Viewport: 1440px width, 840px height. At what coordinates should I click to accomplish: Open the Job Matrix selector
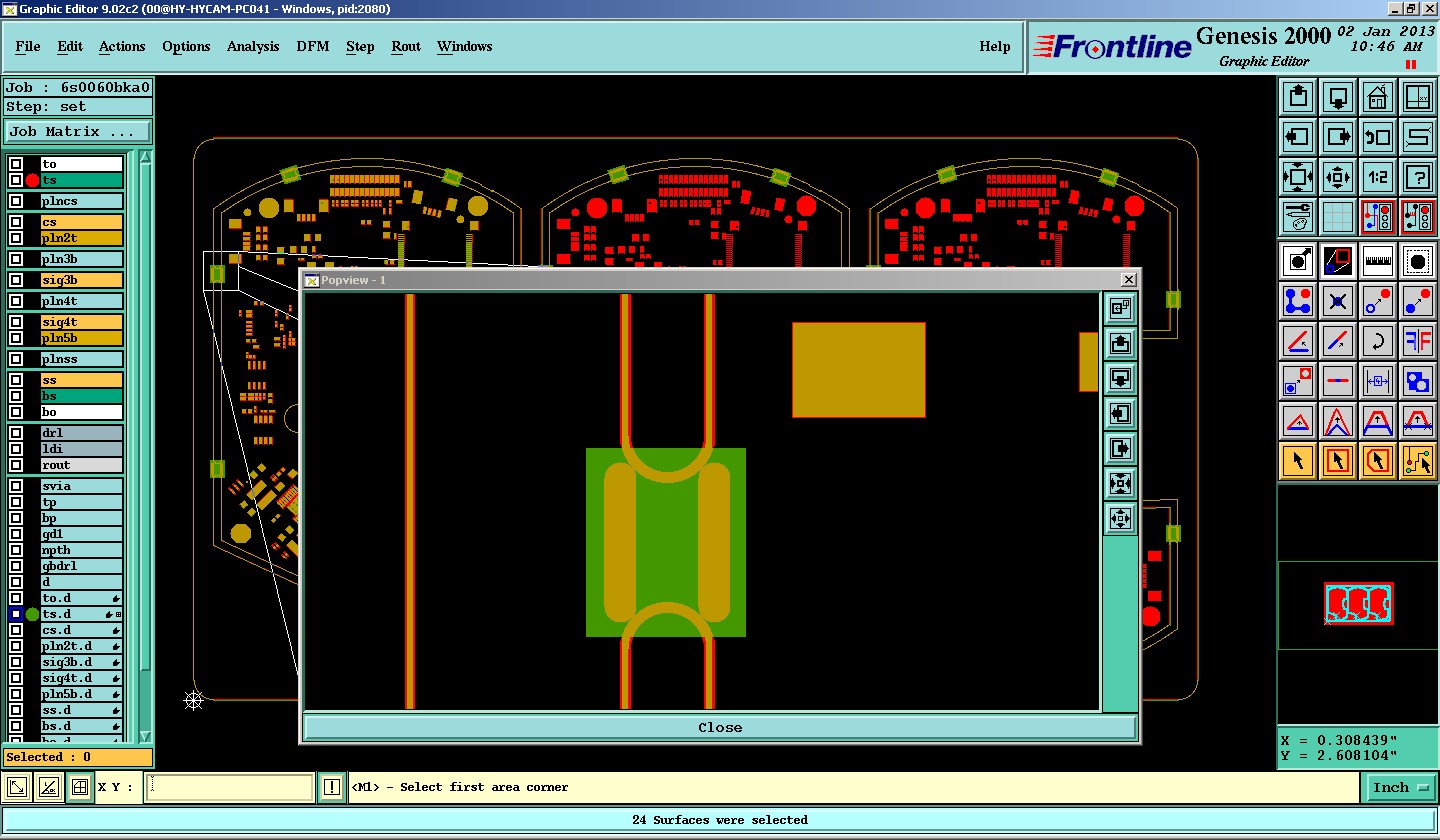pos(77,131)
